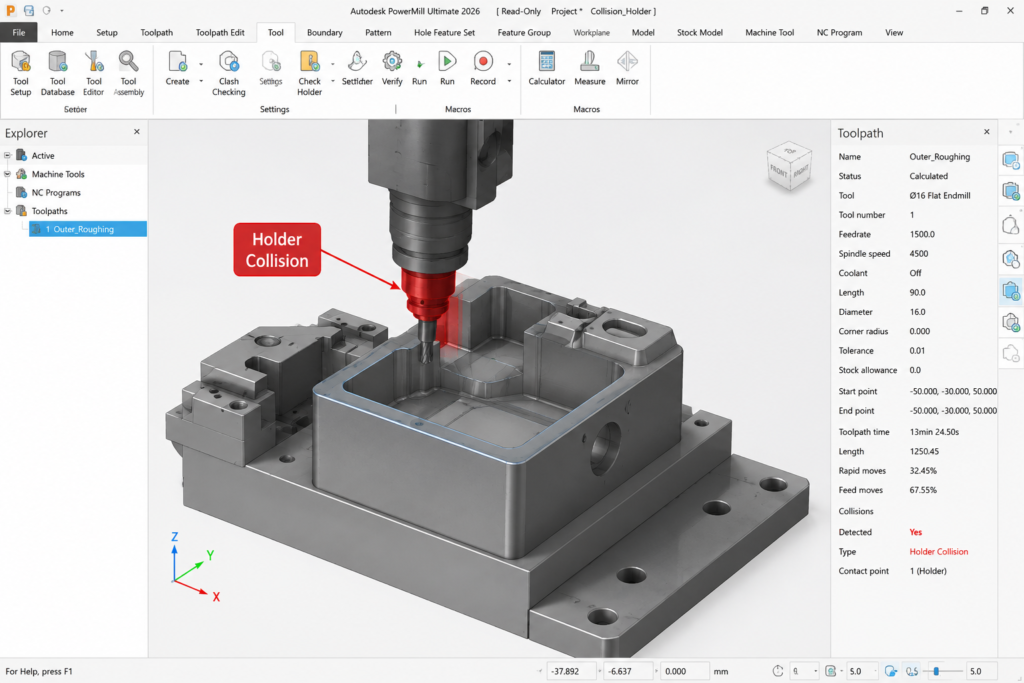
Task: Click the Y coordinate field -6.637
Action: (628, 671)
